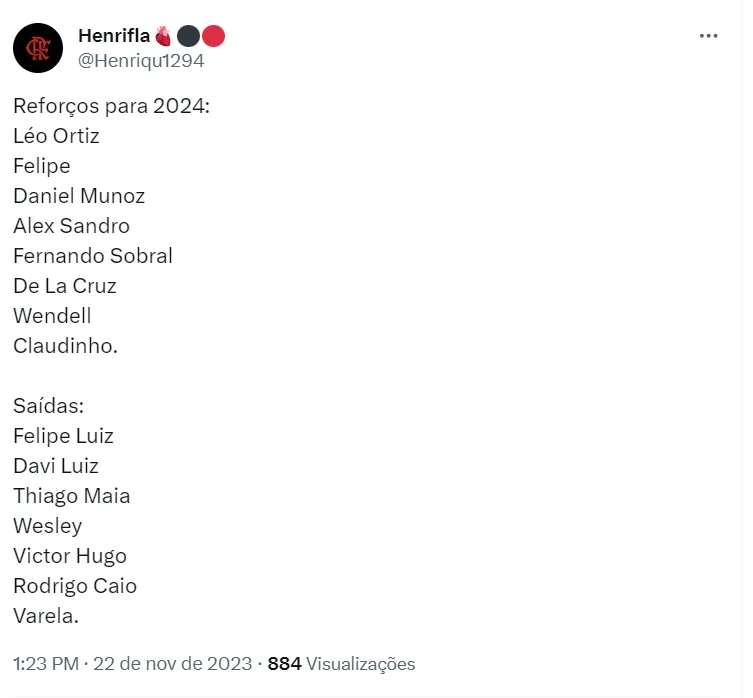
Task: Click the "Daniel Munoz" text line
Action: pos(79,196)
